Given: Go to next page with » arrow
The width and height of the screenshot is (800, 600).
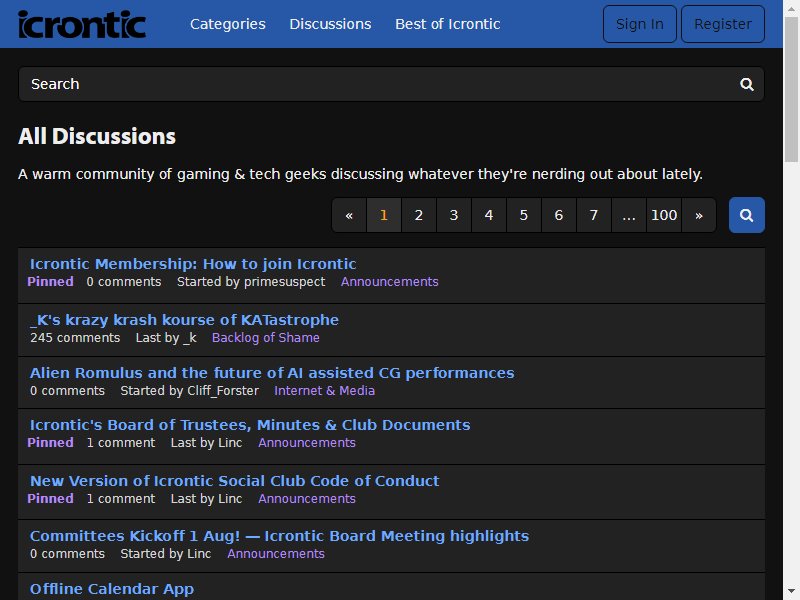Looking at the screenshot, I should tap(699, 215).
